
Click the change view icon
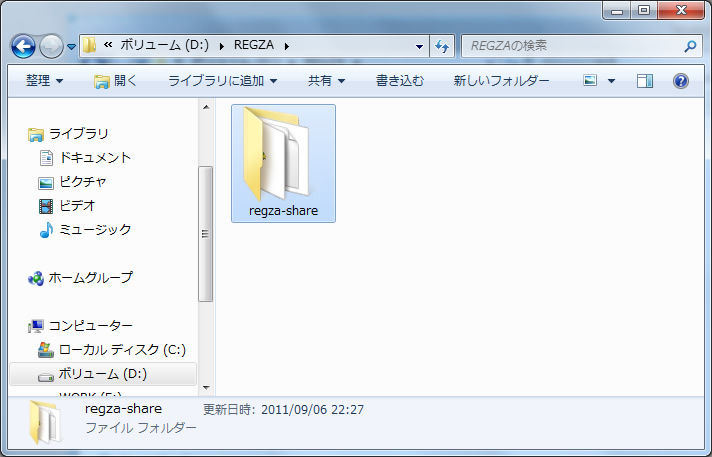(590, 81)
